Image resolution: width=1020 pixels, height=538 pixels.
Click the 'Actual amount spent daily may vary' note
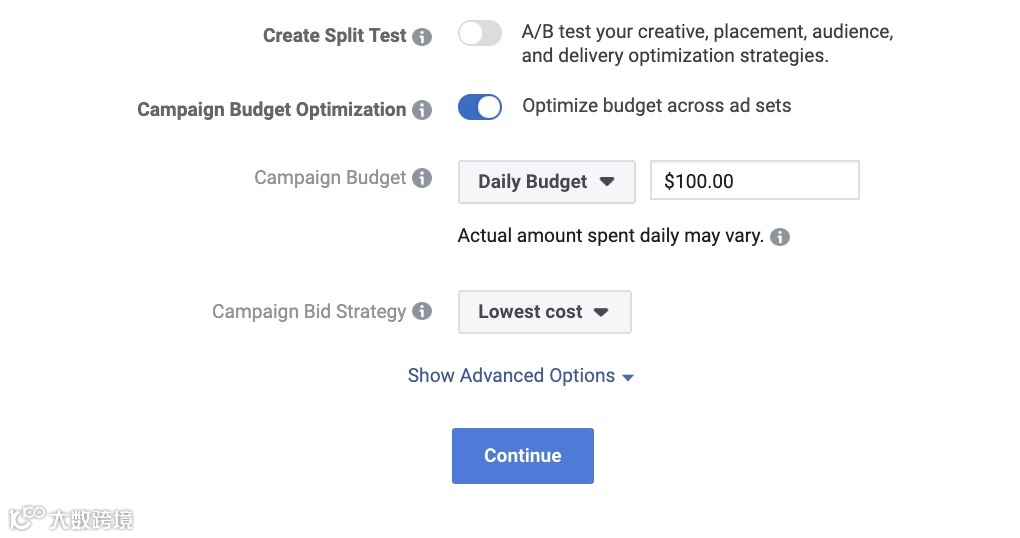pyautogui.click(x=610, y=237)
